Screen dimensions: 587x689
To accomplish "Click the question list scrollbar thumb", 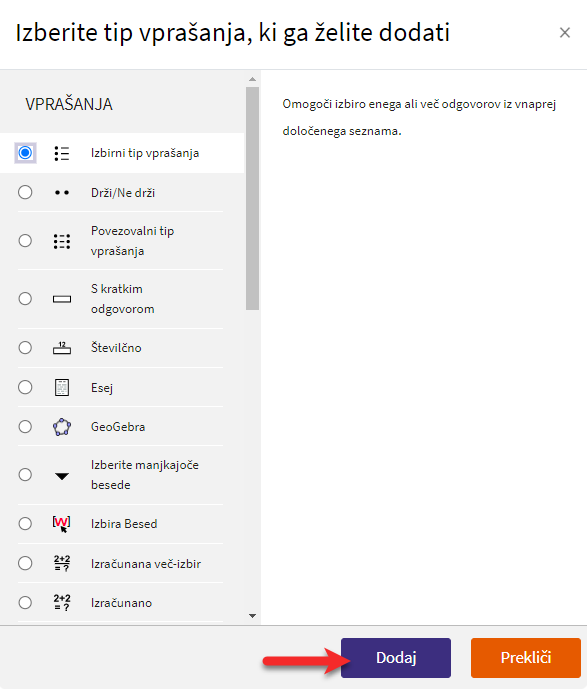I will click(x=252, y=199).
